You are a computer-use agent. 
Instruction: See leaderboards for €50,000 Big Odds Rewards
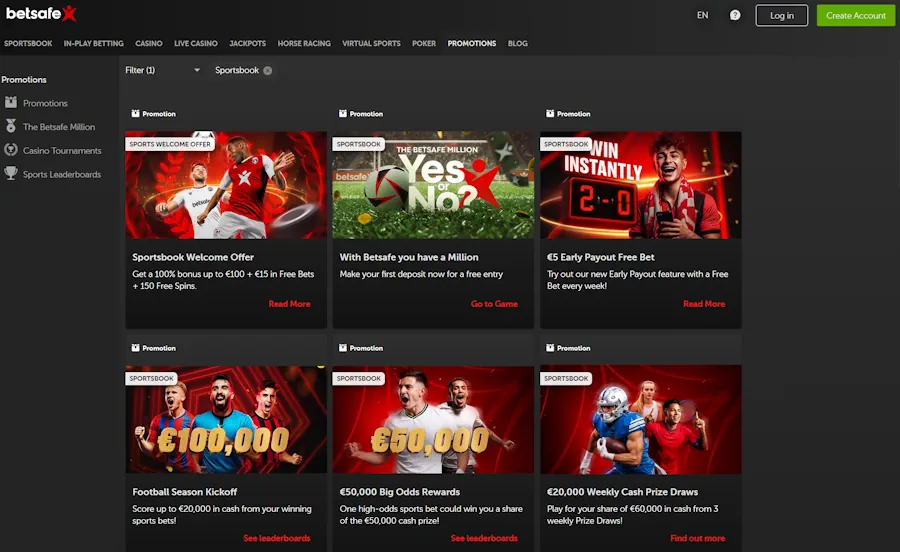click(484, 538)
